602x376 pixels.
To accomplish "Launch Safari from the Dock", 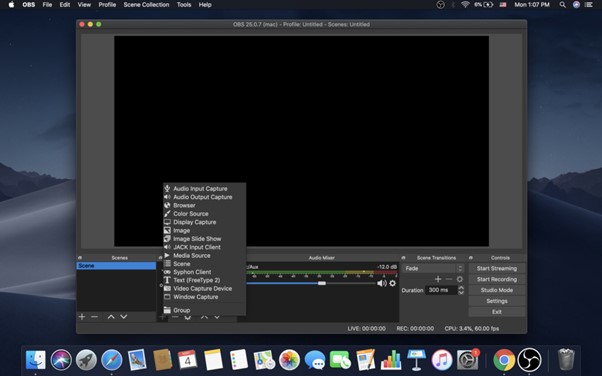I will tap(112, 360).
